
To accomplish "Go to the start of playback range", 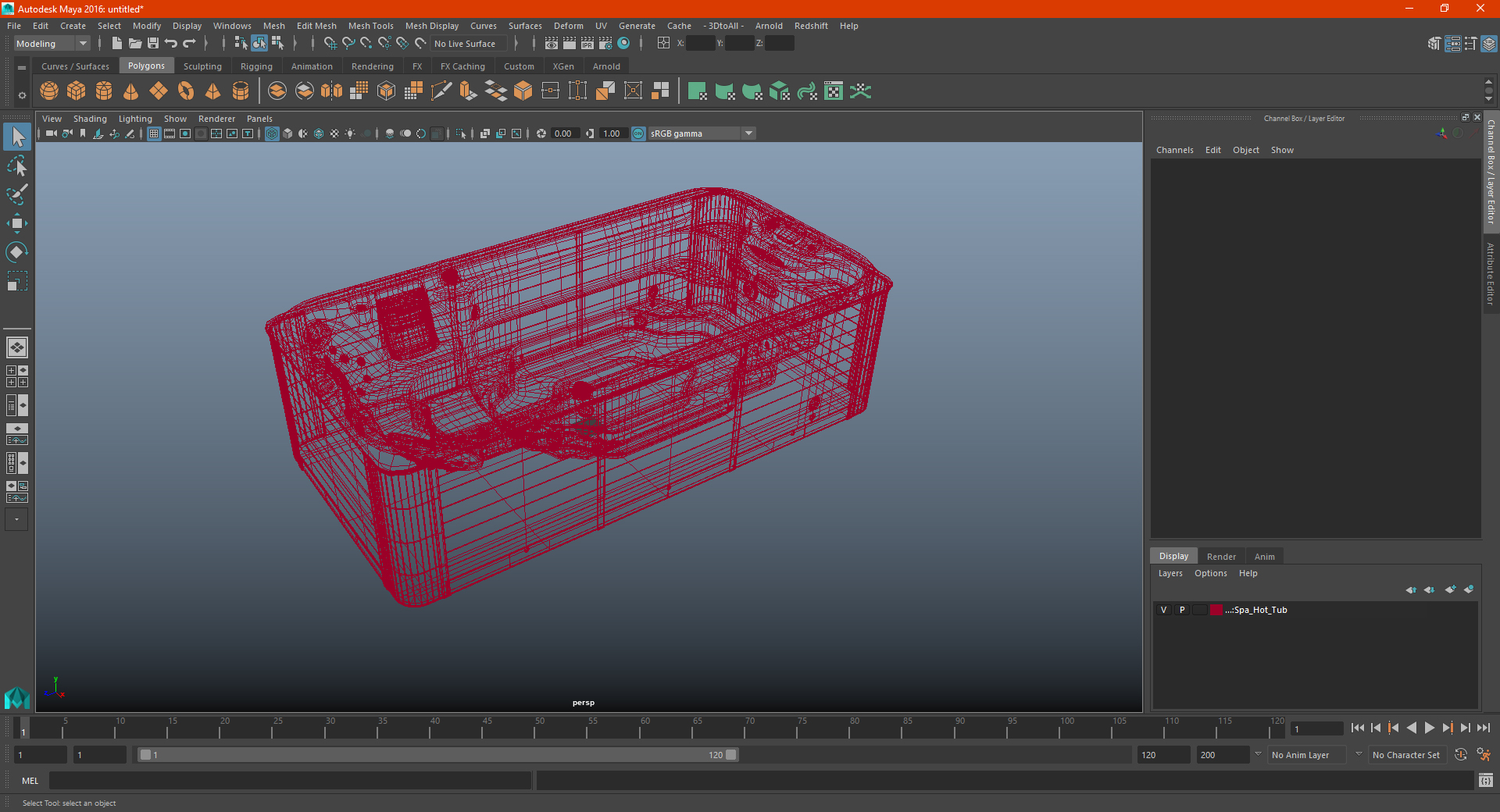I will click(1358, 728).
